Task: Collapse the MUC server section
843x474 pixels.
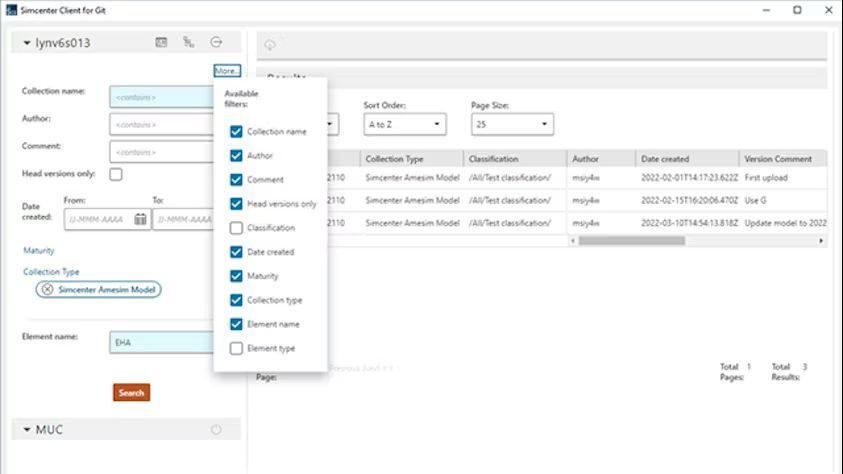Action: [x=26, y=429]
